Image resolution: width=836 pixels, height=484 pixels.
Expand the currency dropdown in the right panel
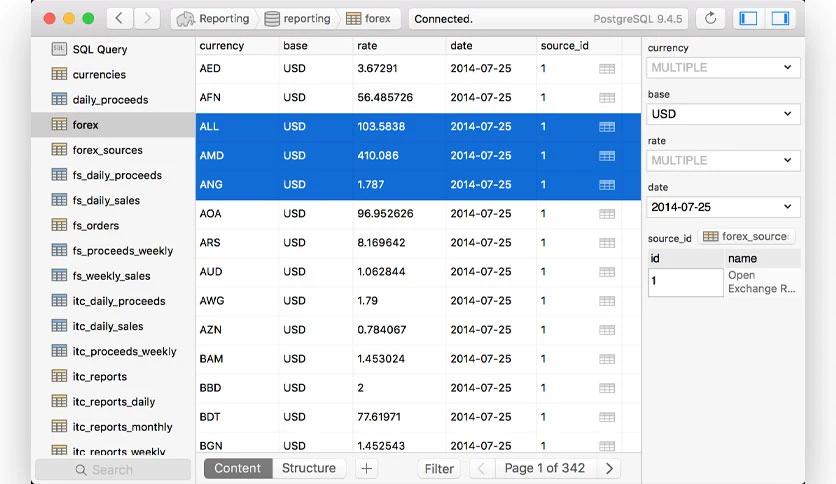(x=723, y=68)
